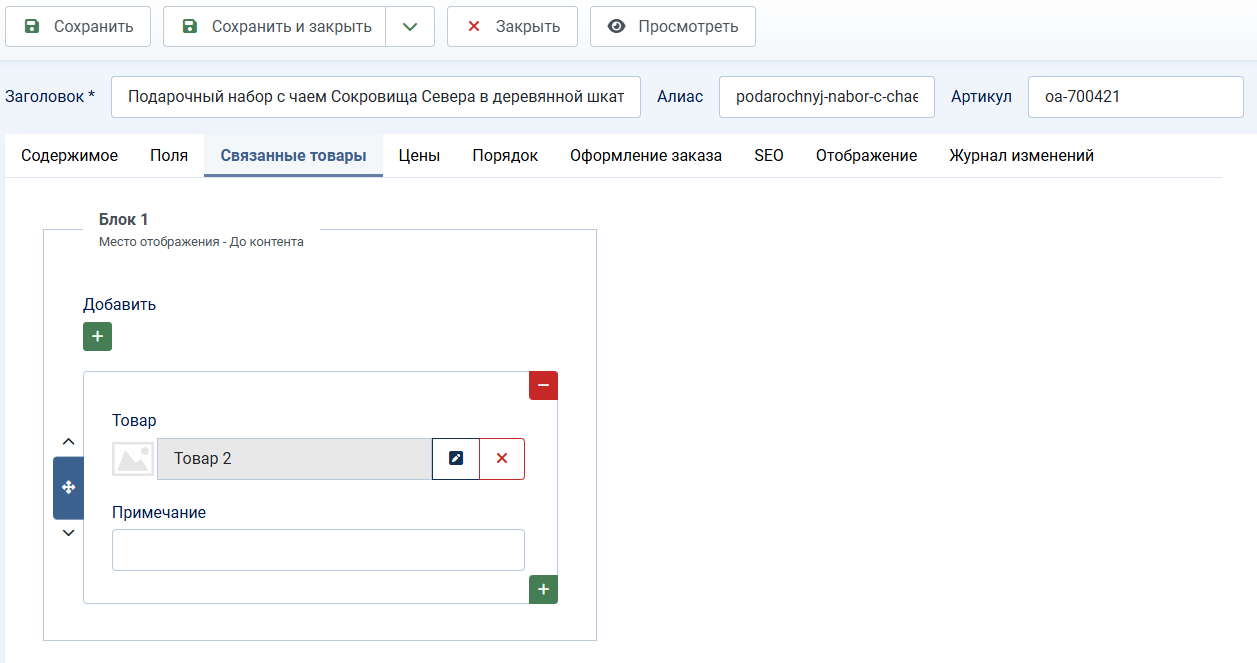Move item down with the down chevron
The width and height of the screenshot is (1257, 663).
click(x=68, y=533)
